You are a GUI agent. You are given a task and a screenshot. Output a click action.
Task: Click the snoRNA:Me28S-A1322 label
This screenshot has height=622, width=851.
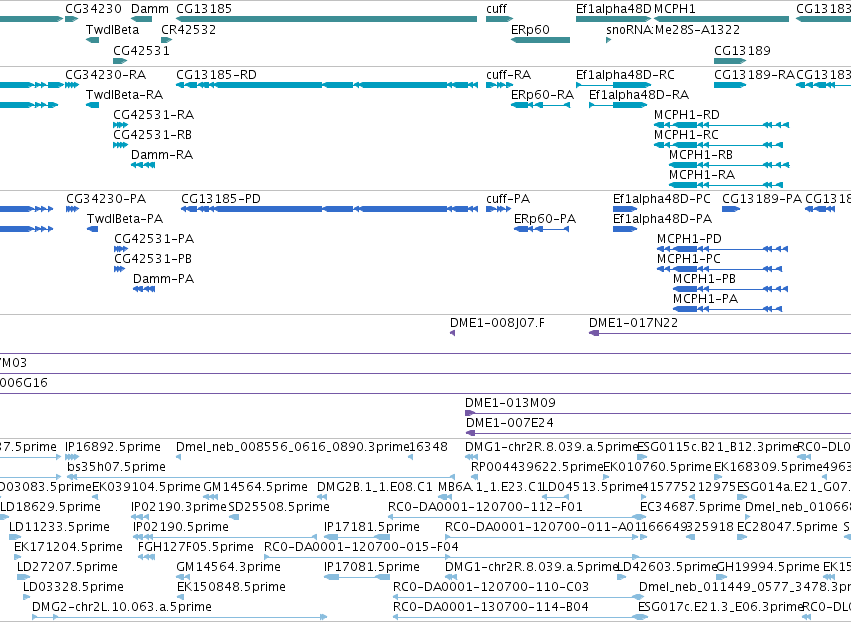[x=673, y=30]
